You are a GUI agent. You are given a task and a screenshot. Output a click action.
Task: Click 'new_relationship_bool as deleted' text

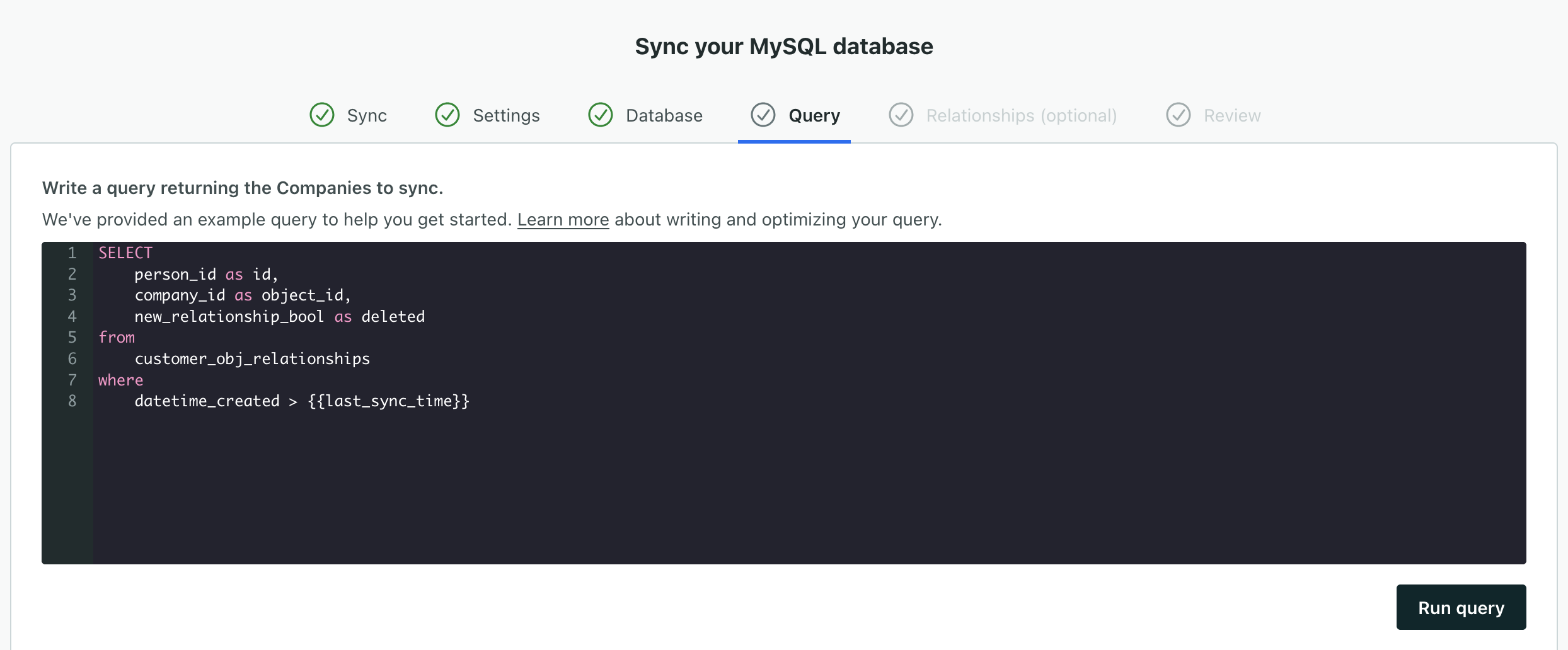[280, 317]
